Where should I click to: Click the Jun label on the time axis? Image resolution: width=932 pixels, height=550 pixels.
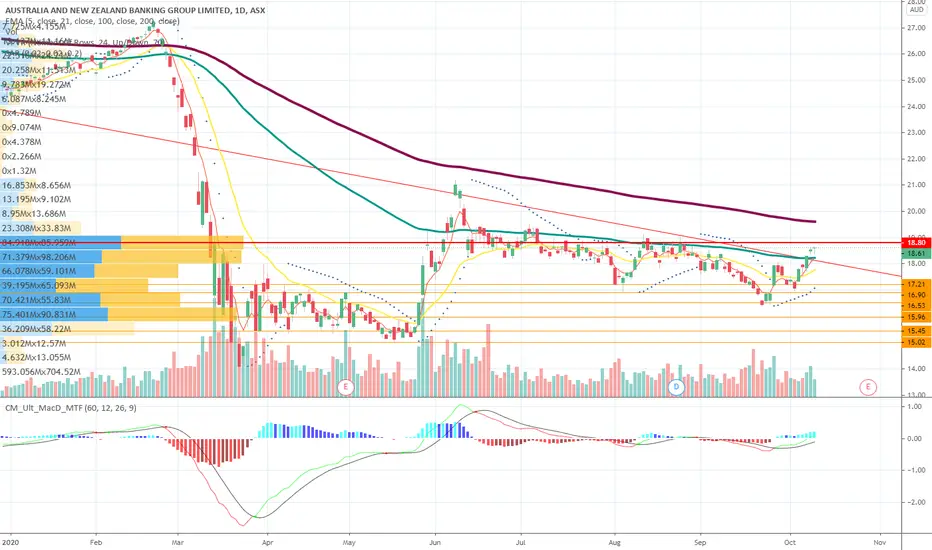(x=435, y=543)
